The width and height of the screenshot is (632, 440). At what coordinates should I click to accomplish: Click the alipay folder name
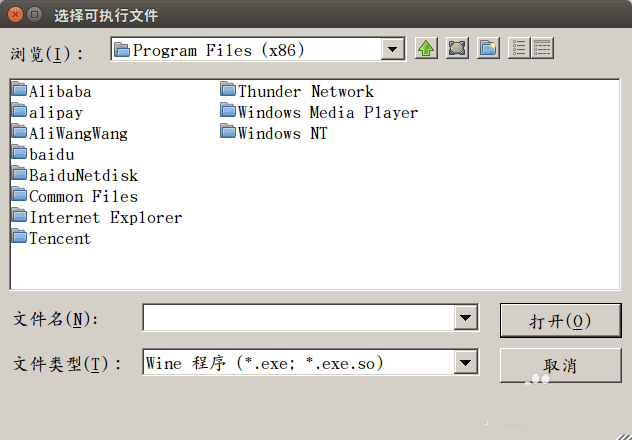click(56, 113)
